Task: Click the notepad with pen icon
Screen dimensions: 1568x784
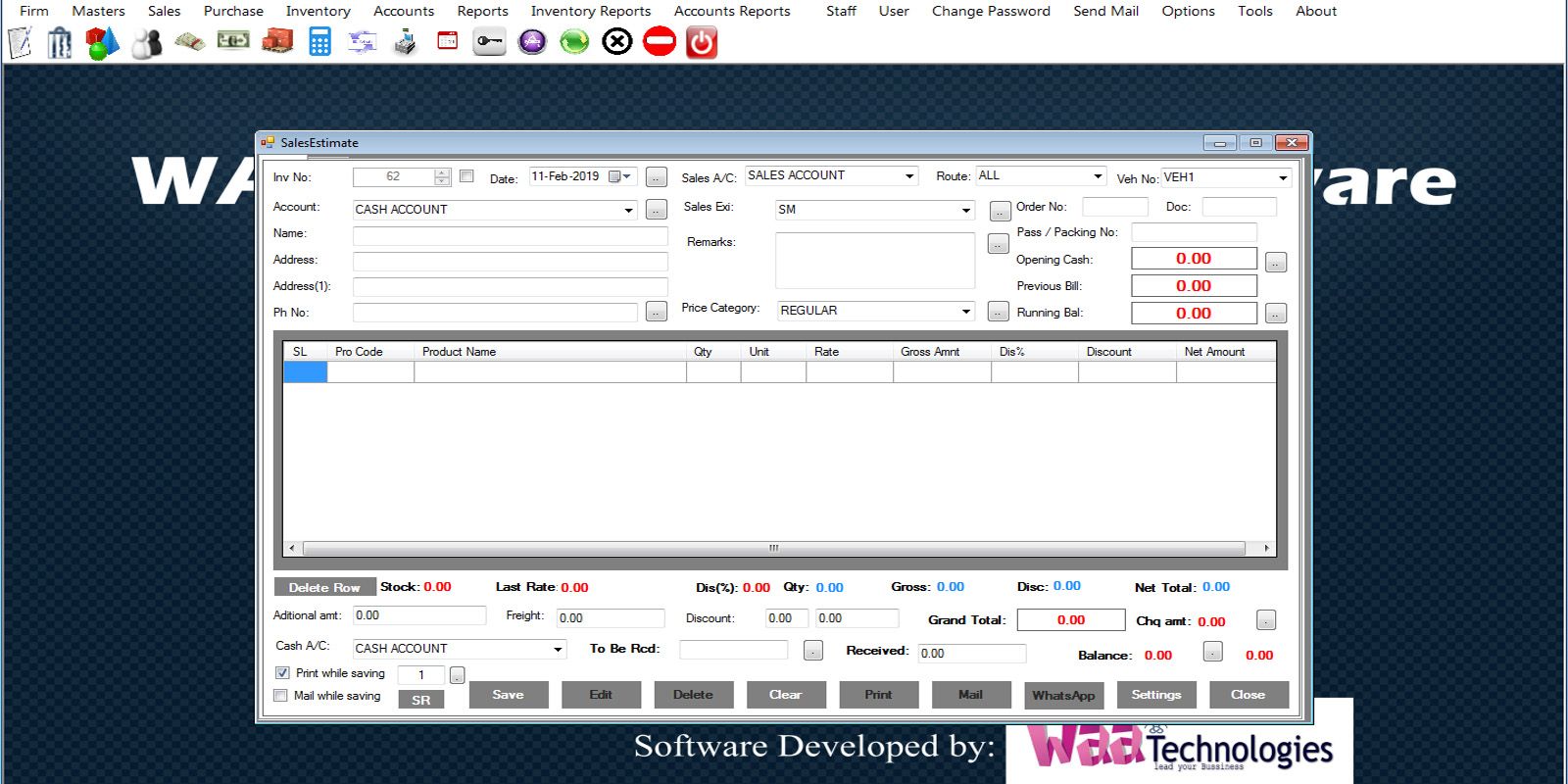Action: coord(20,42)
